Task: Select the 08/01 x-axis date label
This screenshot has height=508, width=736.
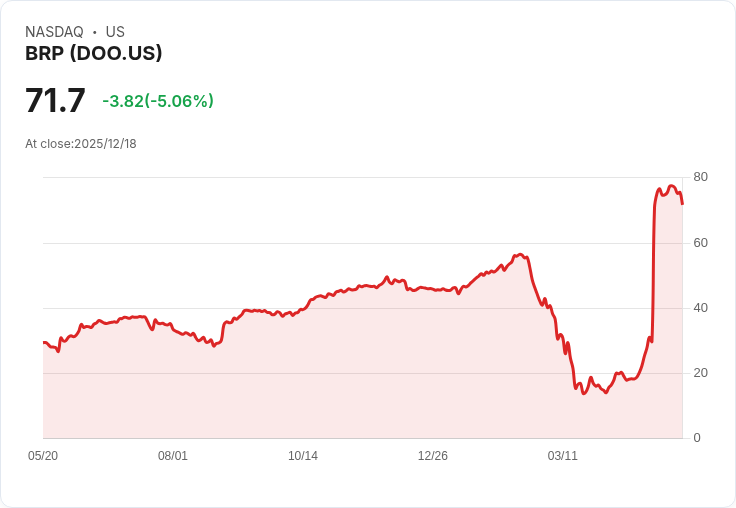Action: tap(173, 456)
